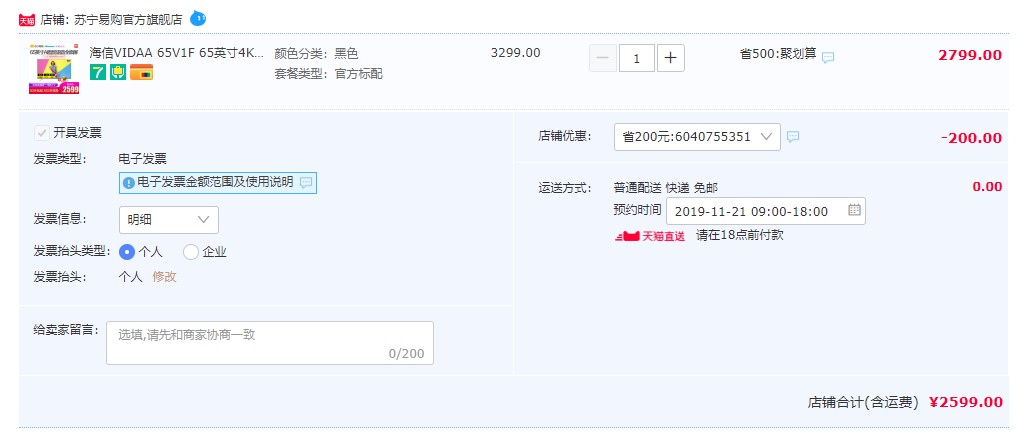The image size is (1025, 435).
Task: Click the bubble icon in the e-invoice notice
Action: point(305,183)
